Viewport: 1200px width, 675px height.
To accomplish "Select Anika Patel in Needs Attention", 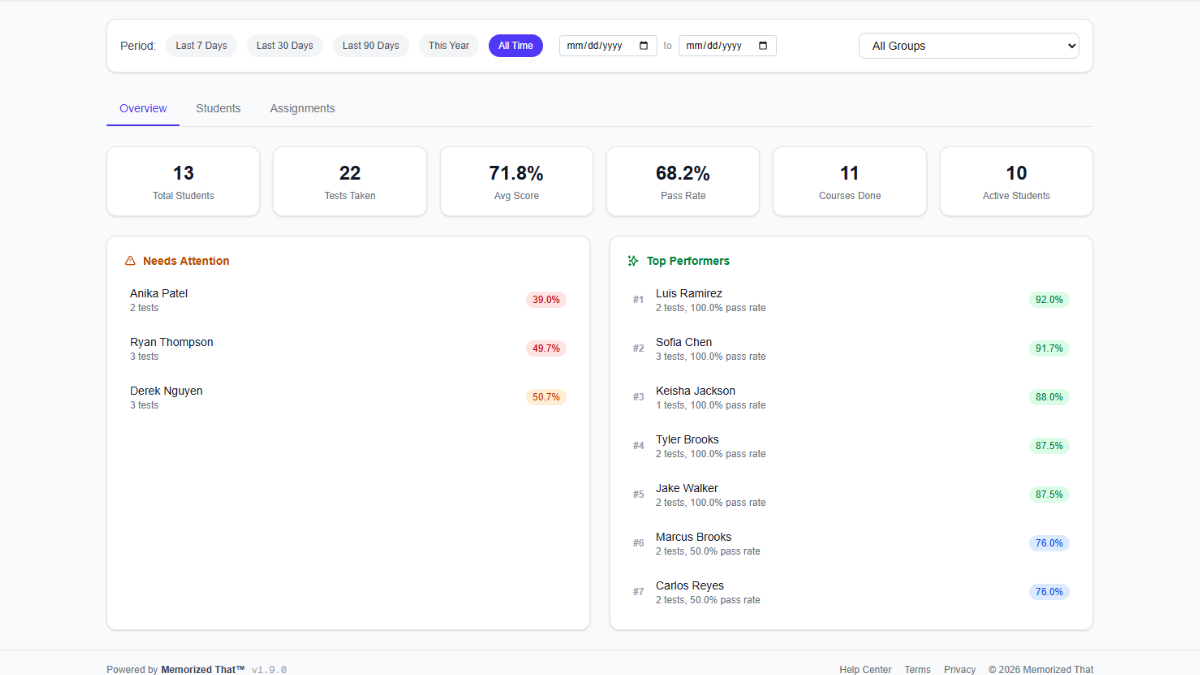I will pos(348,300).
